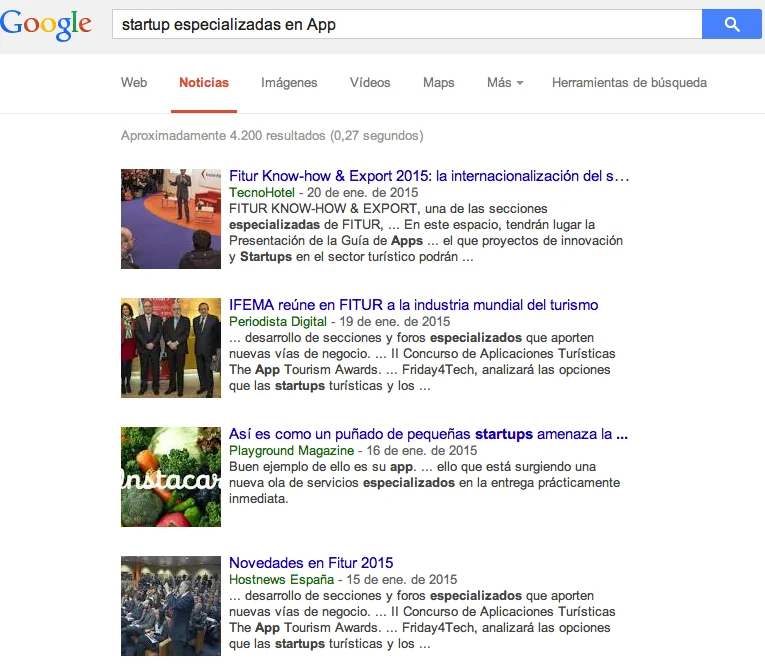Click the date '16 de ene. de 2015'
765x669 pixels.
click(422, 450)
